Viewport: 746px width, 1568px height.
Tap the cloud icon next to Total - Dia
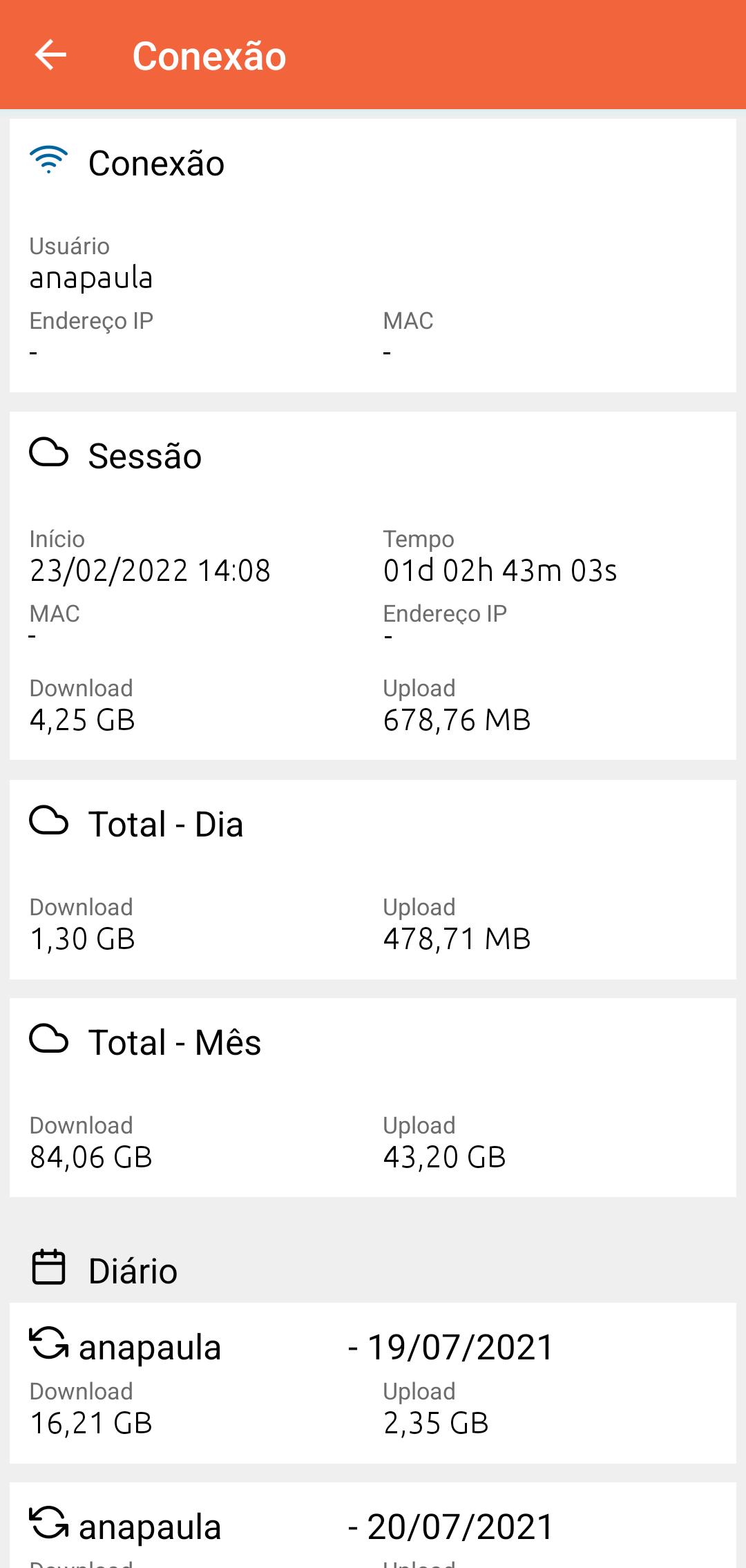click(48, 821)
